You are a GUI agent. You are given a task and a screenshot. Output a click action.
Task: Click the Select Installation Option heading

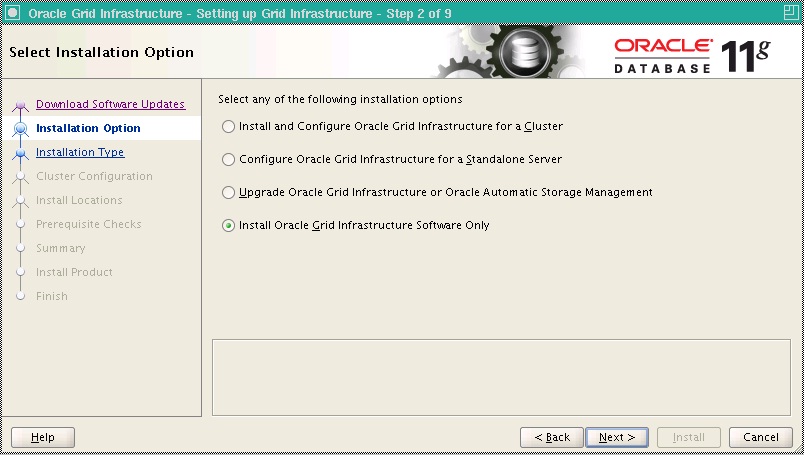point(102,52)
